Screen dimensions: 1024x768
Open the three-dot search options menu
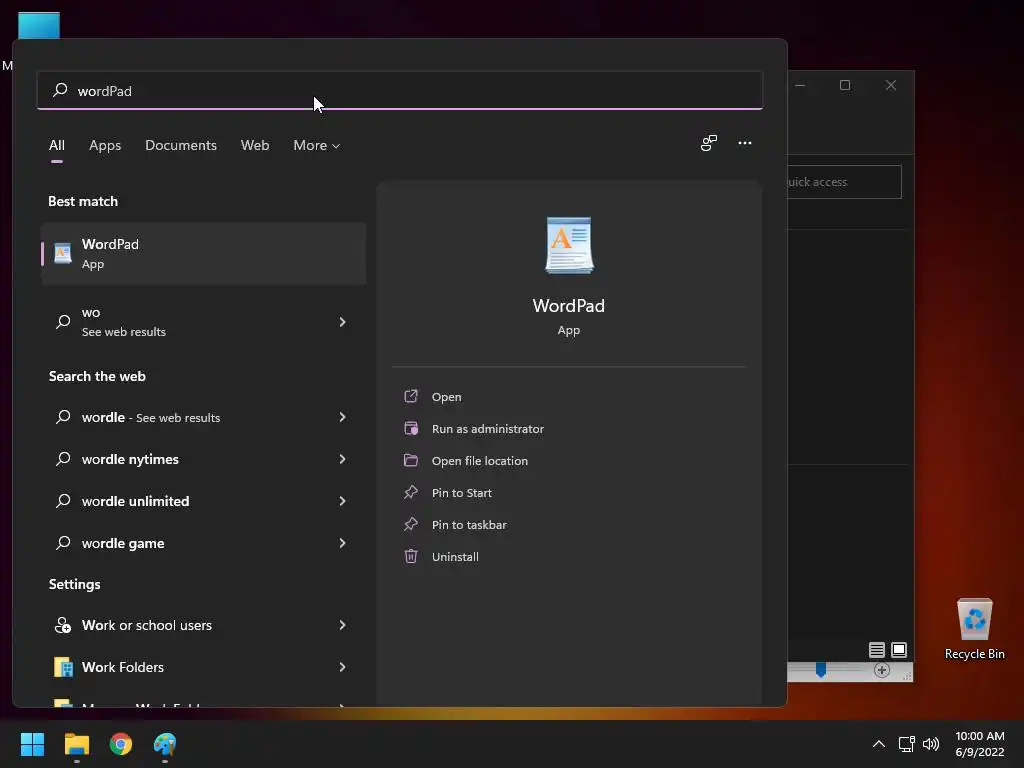point(744,143)
